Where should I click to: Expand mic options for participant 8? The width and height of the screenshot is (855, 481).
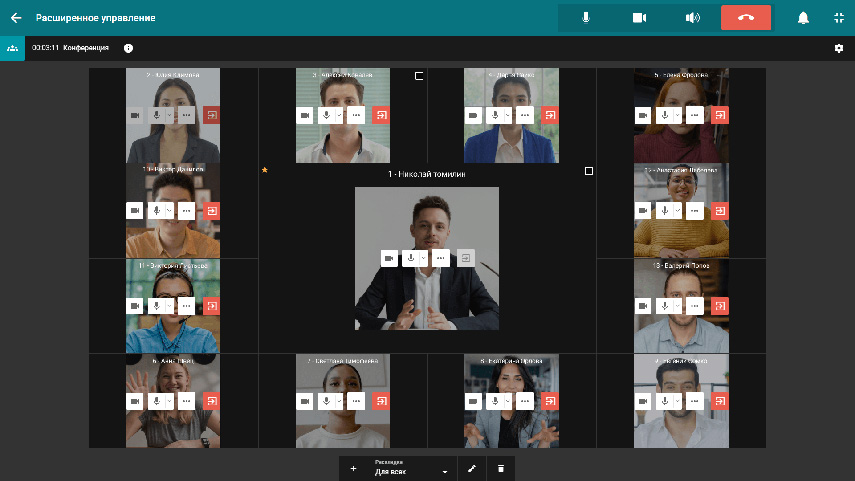point(508,401)
